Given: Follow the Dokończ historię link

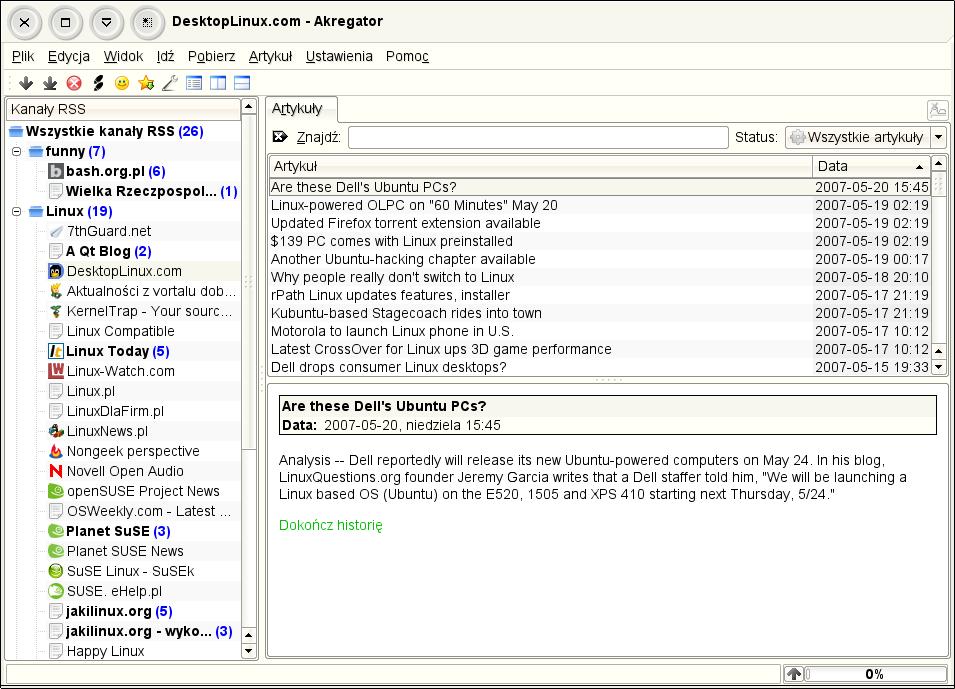Looking at the screenshot, I should point(331,525).
